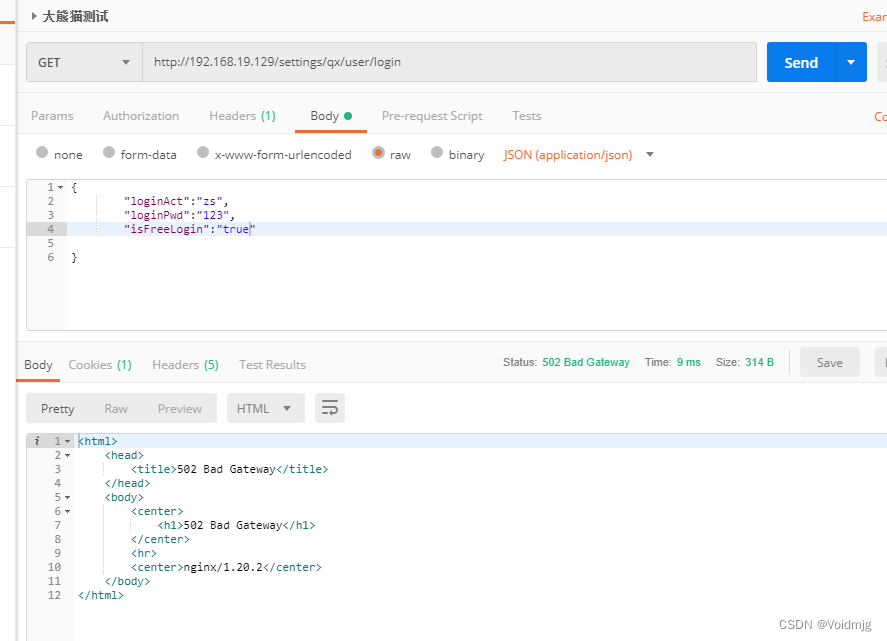Viewport: 887px width, 641px height.
Task: Click the h1 502 Bad Gateway response line
Action: coord(236,525)
